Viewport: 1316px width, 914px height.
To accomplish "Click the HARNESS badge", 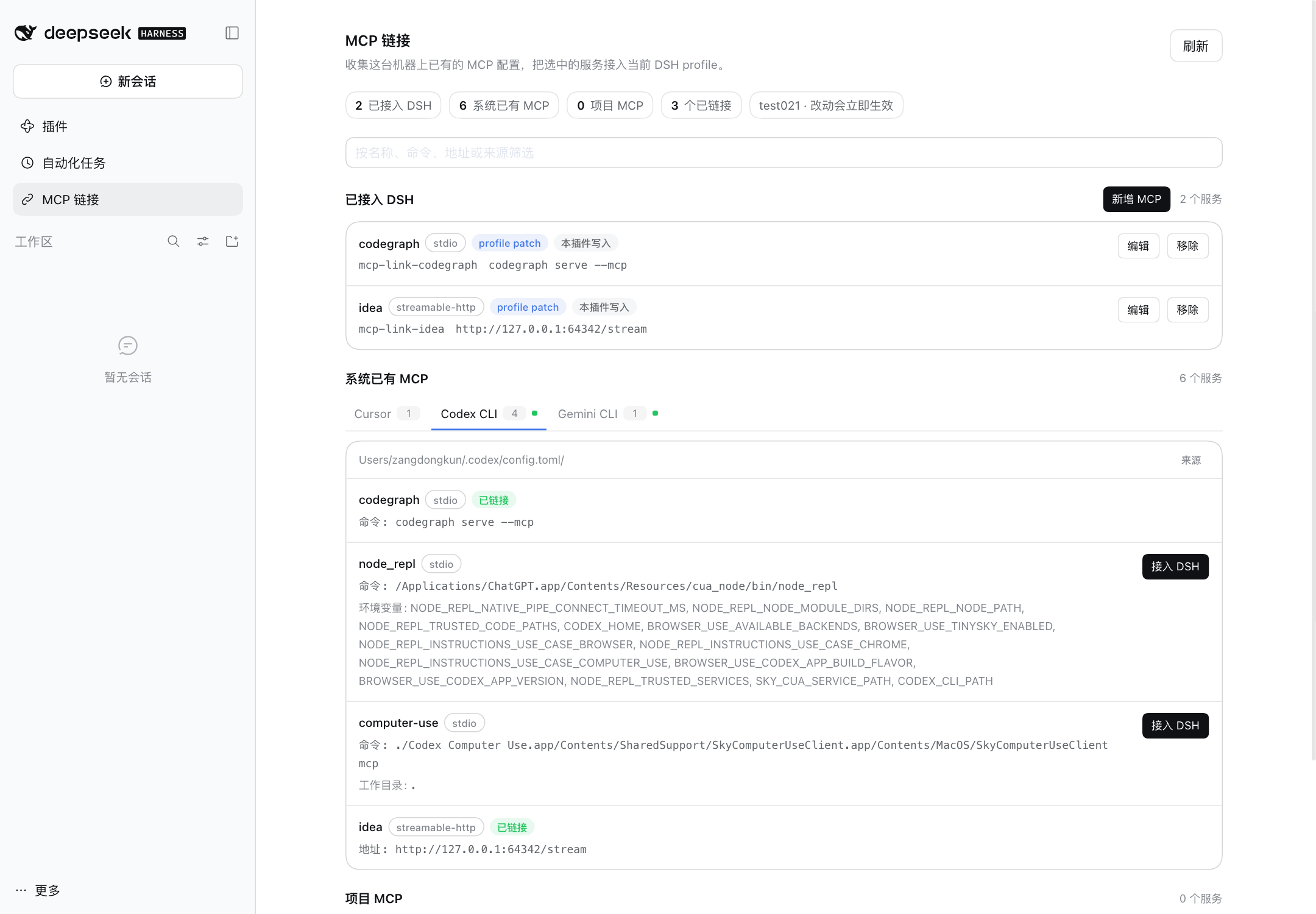I will tap(162, 34).
